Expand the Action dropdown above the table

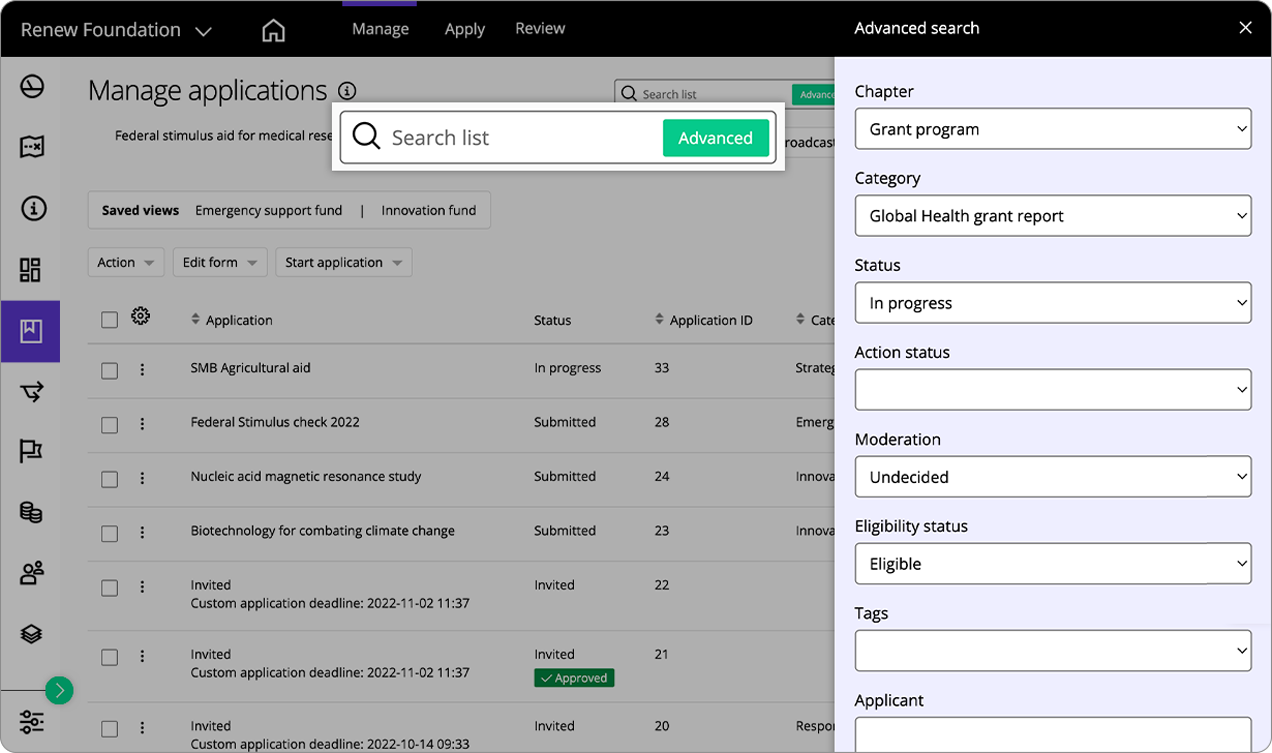(x=126, y=262)
